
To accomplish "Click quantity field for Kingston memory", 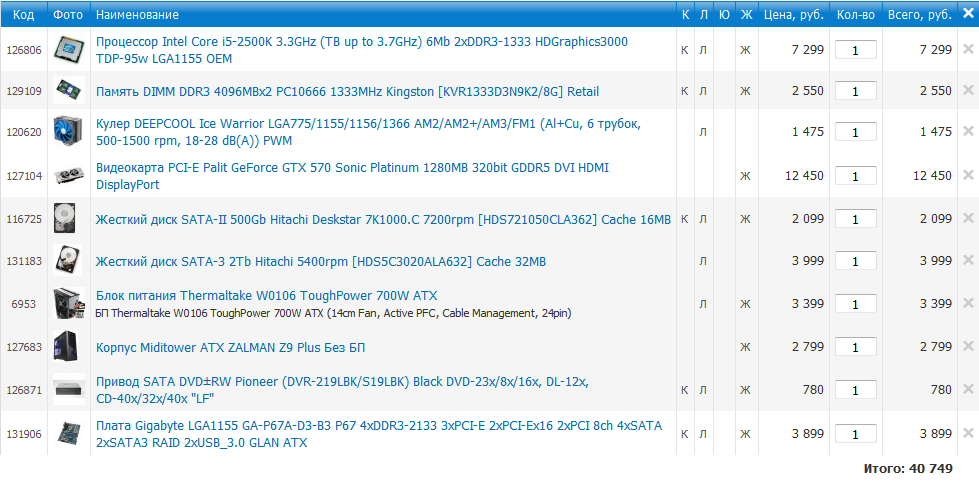I will click(x=855, y=91).
